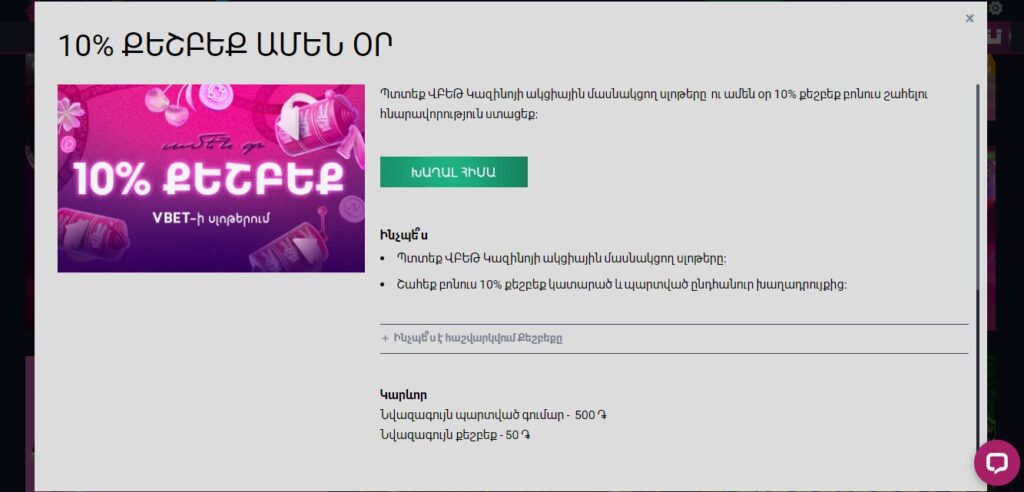The width and height of the screenshot is (1024, 492).
Task: Click the minimum cashback 50 line
Action: [455, 435]
